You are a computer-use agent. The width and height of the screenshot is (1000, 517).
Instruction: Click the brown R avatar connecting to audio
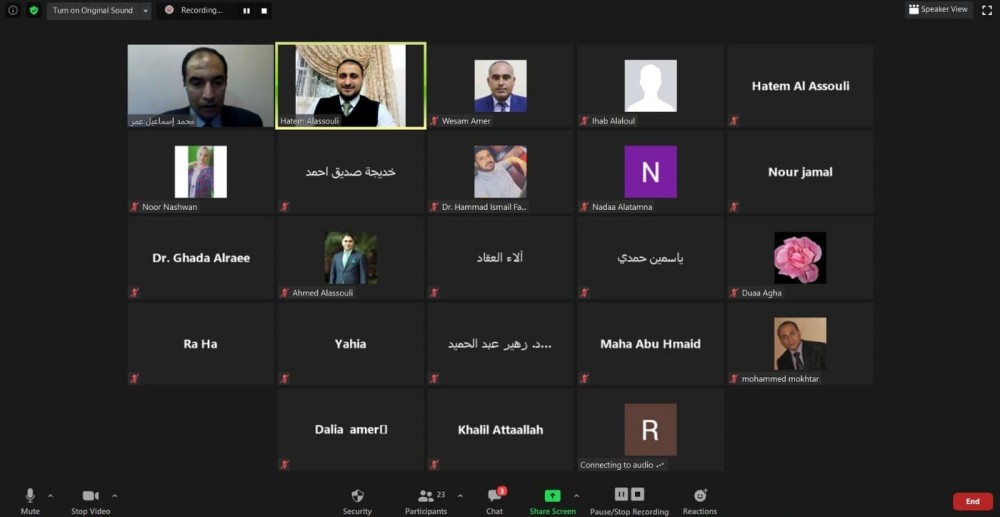651,430
